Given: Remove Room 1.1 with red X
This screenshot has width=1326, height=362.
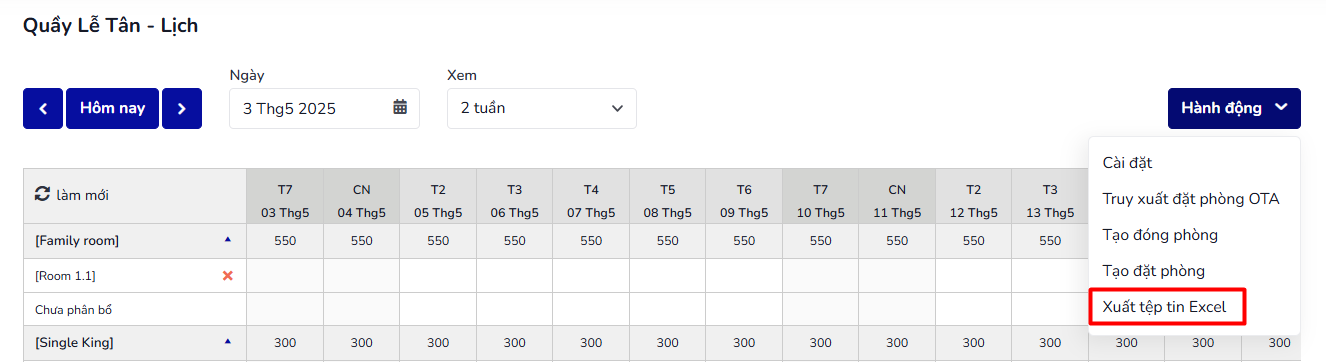Looking at the screenshot, I should pos(228,275).
